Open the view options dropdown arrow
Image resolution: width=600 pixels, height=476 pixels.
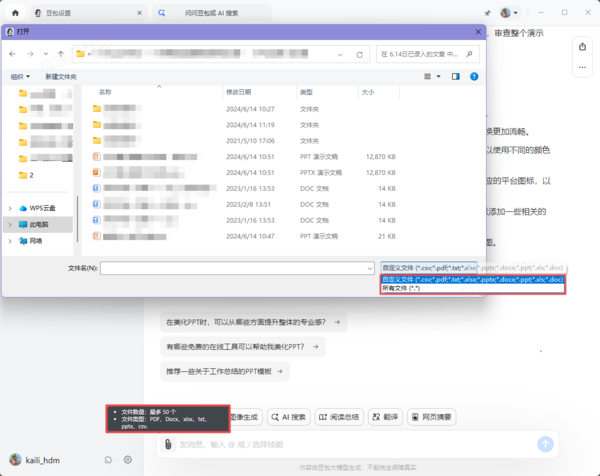439,77
